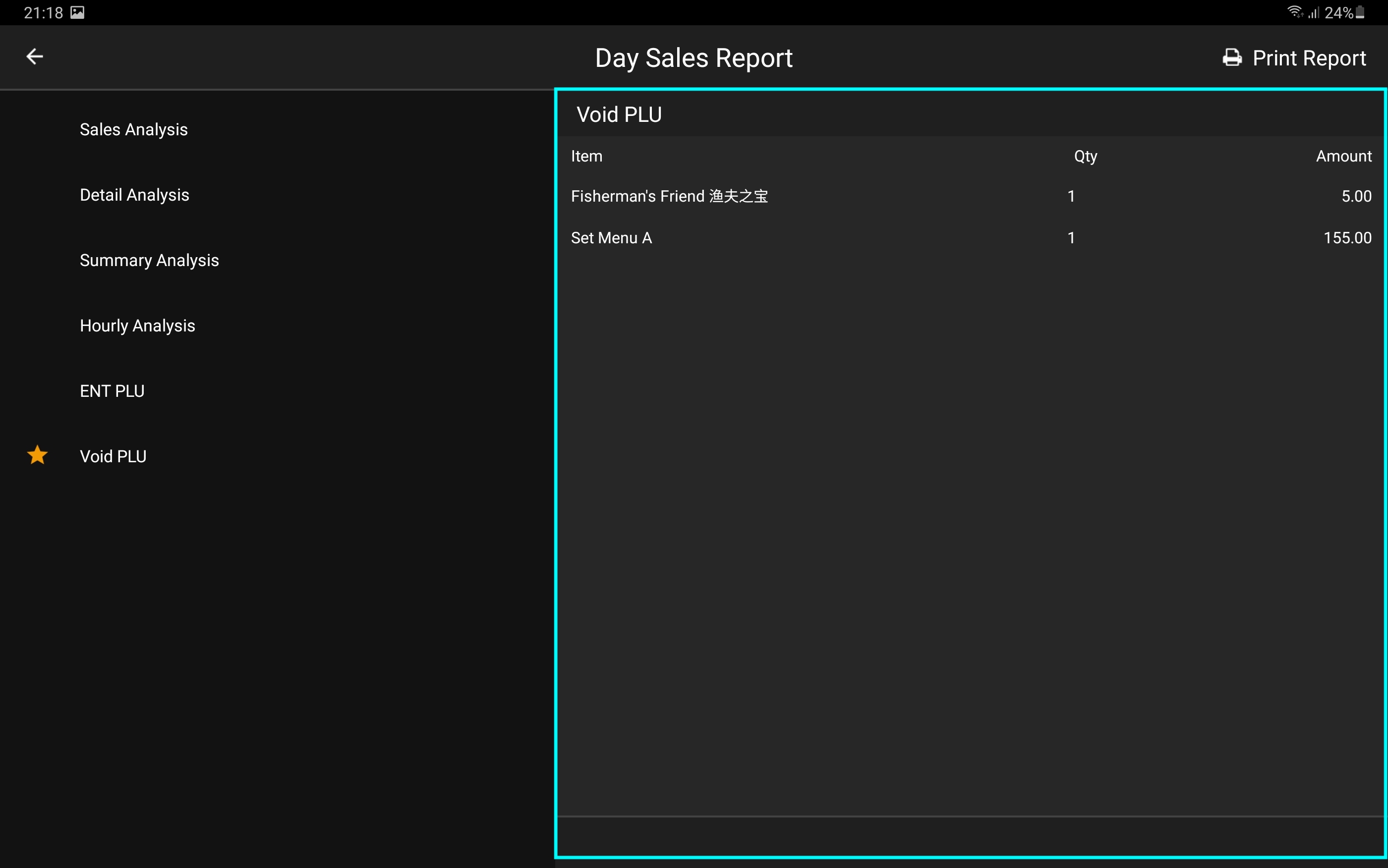The image size is (1388, 868).
Task: Click the Amount column header
Action: tap(1343, 156)
